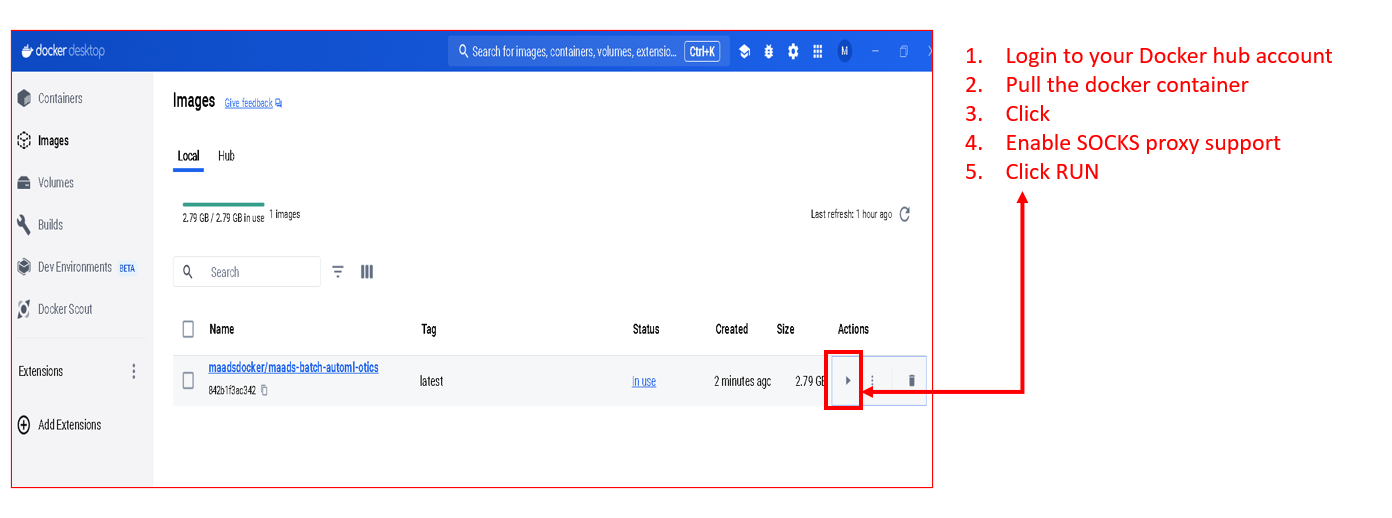The image size is (1392, 518).
Task: Tick the select-all checkbox in the header
Action: click(x=188, y=329)
